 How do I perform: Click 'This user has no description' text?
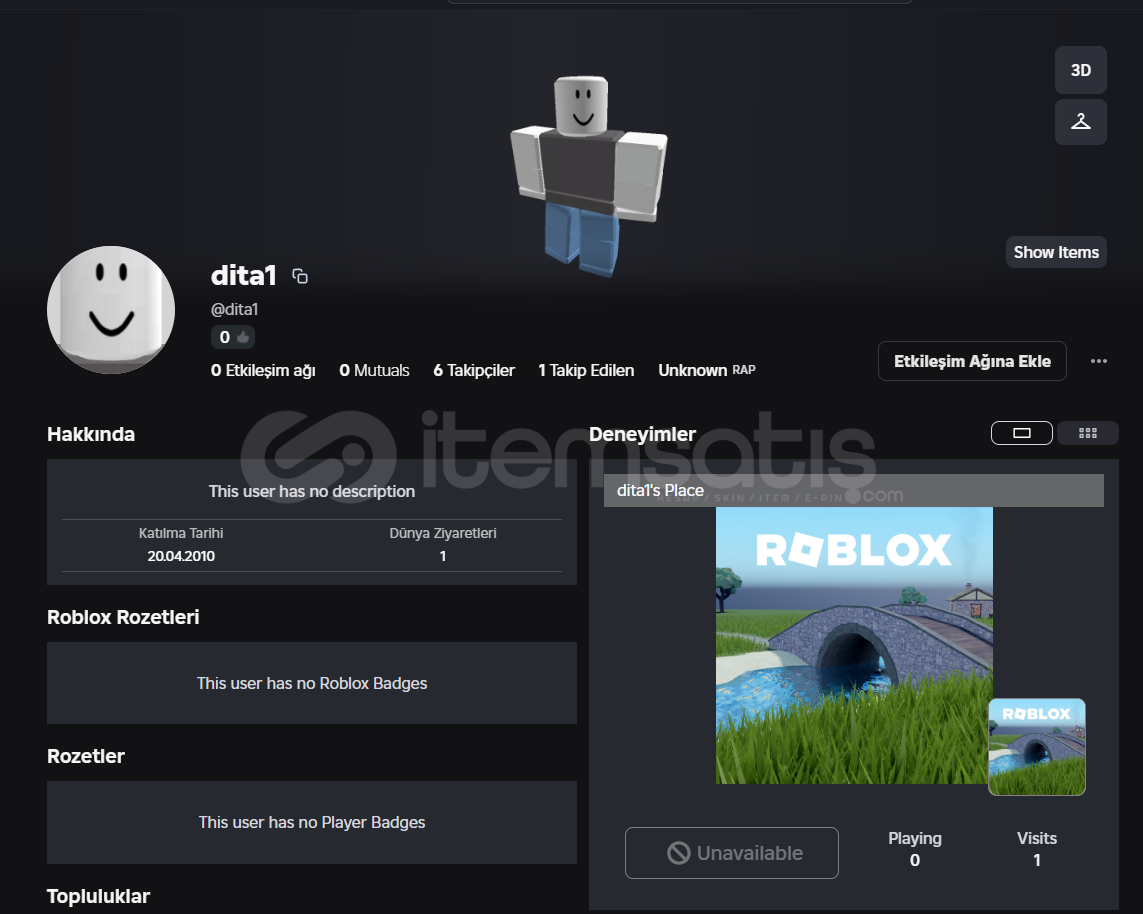pyautogui.click(x=312, y=491)
